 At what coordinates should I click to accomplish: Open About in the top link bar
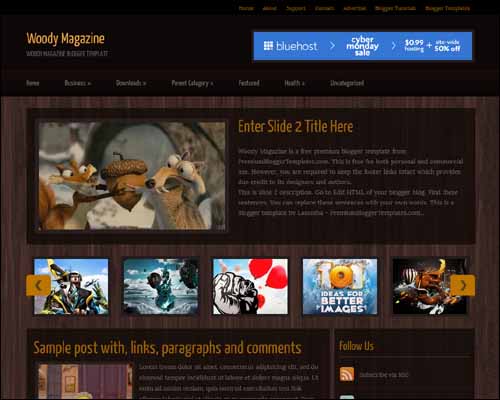pos(269,8)
